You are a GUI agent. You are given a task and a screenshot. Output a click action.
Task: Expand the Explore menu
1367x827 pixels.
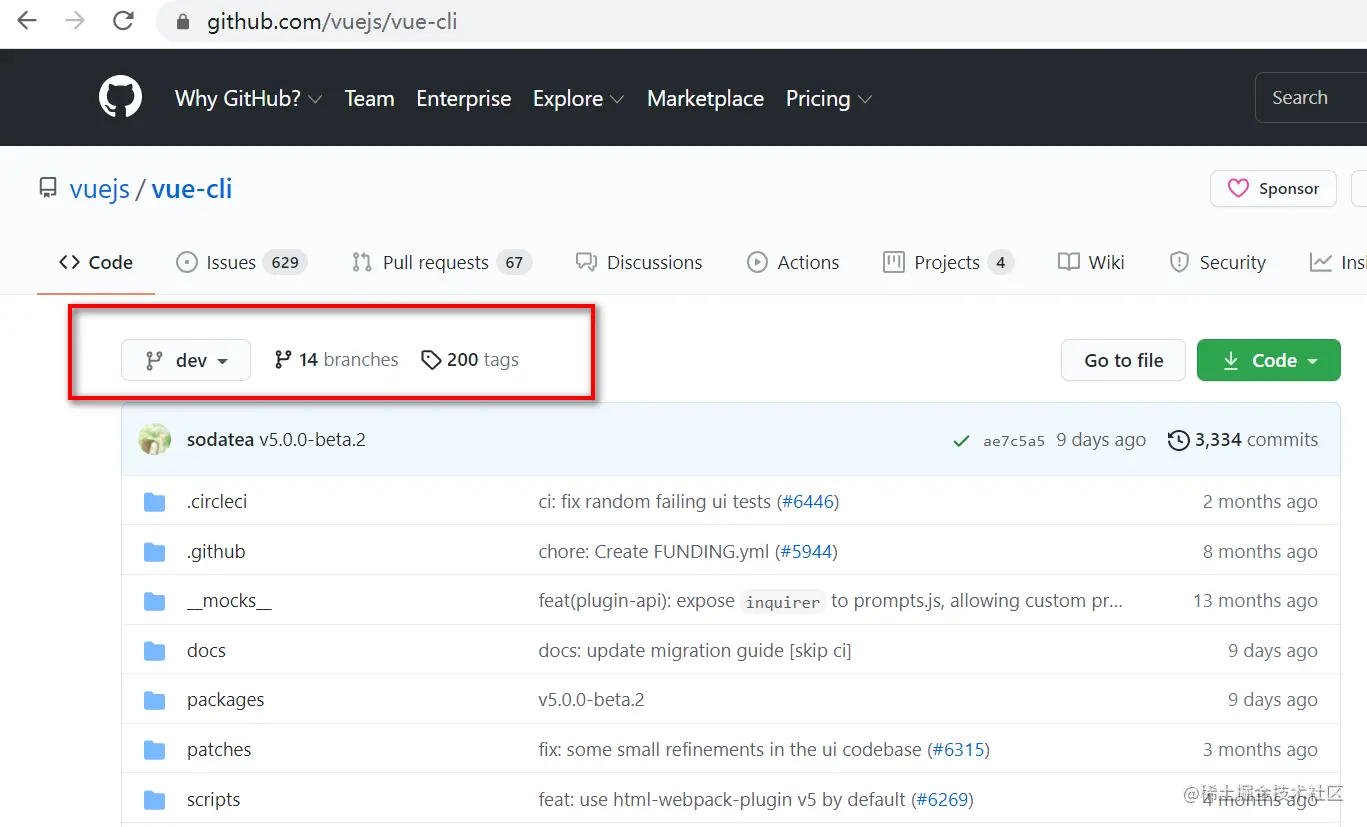(x=578, y=98)
